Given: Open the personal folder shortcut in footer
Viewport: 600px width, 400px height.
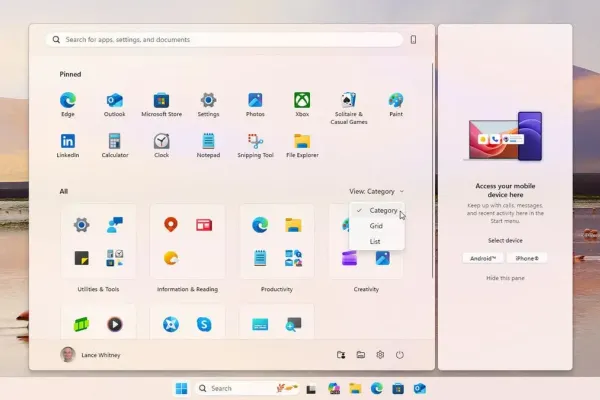Looking at the screenshot, I should 341,355.
